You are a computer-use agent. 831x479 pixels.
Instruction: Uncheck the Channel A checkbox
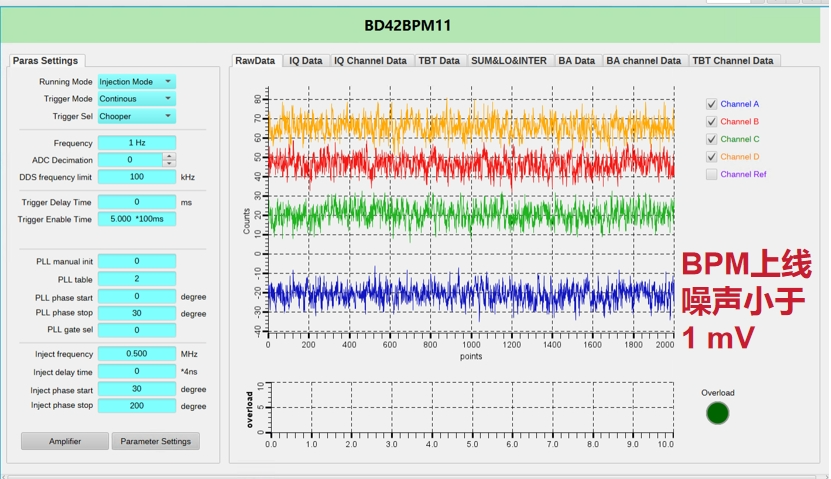click(712, 104)
